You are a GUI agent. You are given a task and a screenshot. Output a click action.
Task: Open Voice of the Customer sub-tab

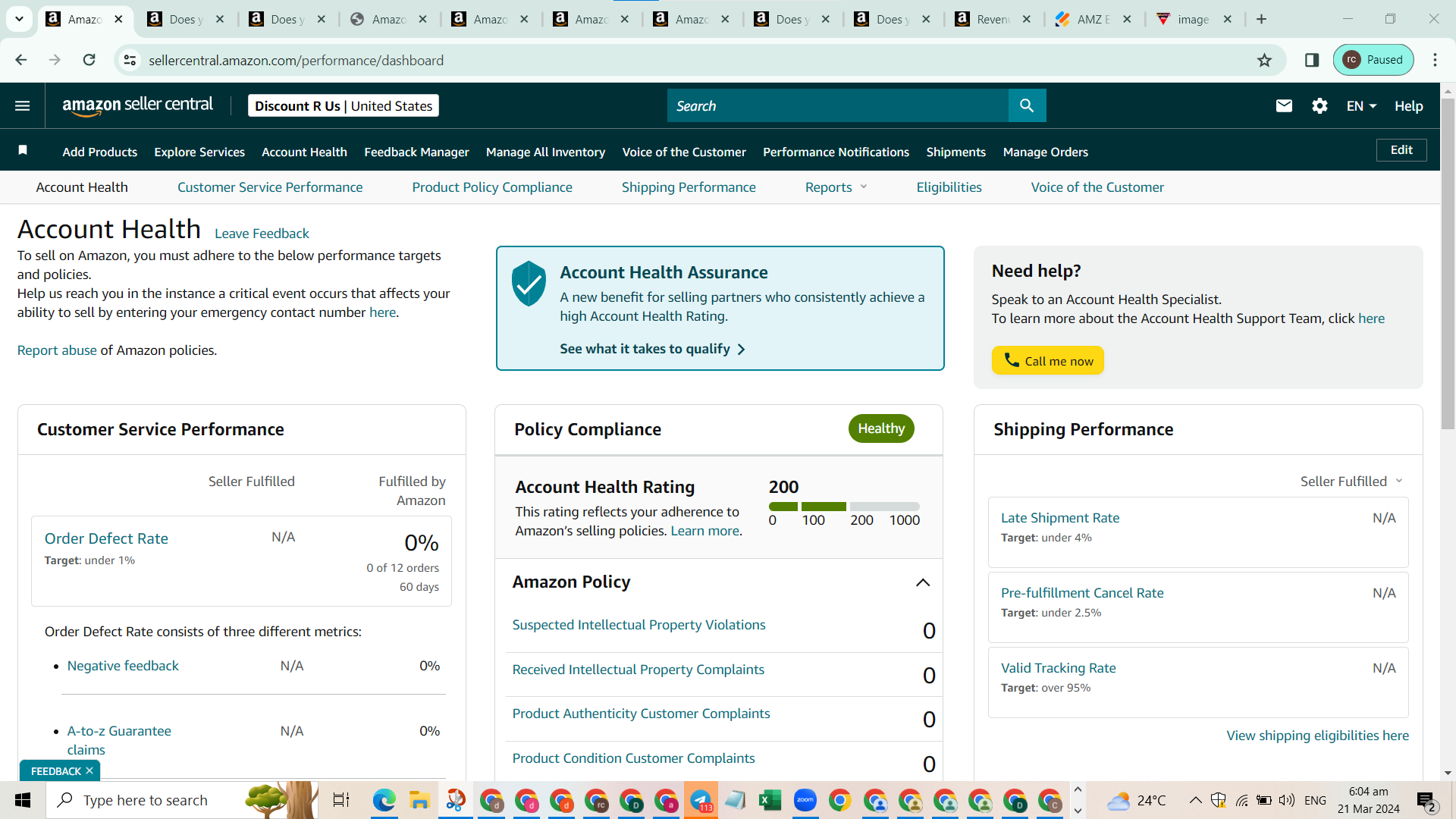(1097, 187)
